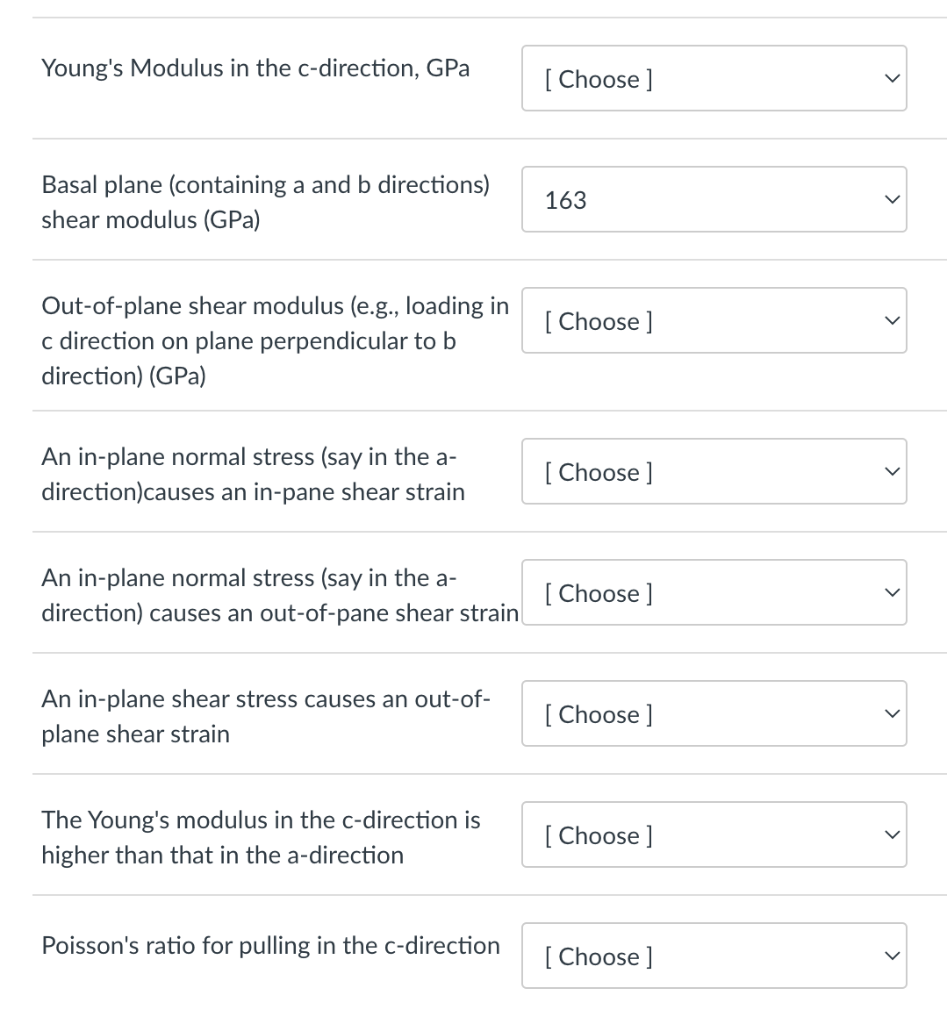Choose answer for in-plane shear stress causing out-of-plane strain
This screenshot has width=947, height=1024.
tap(713, 714)
